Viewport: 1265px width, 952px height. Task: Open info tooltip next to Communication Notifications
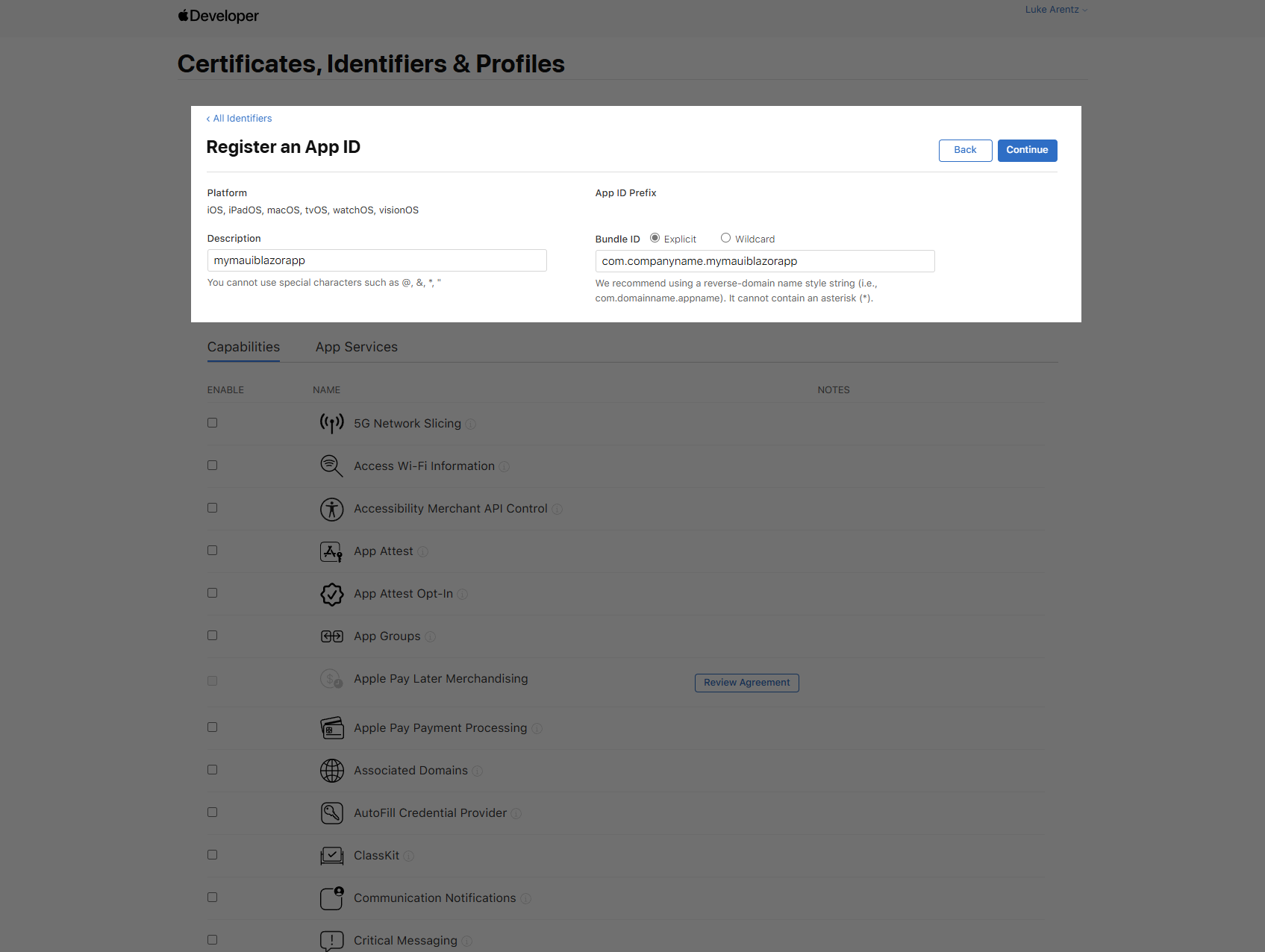[525, 899]
